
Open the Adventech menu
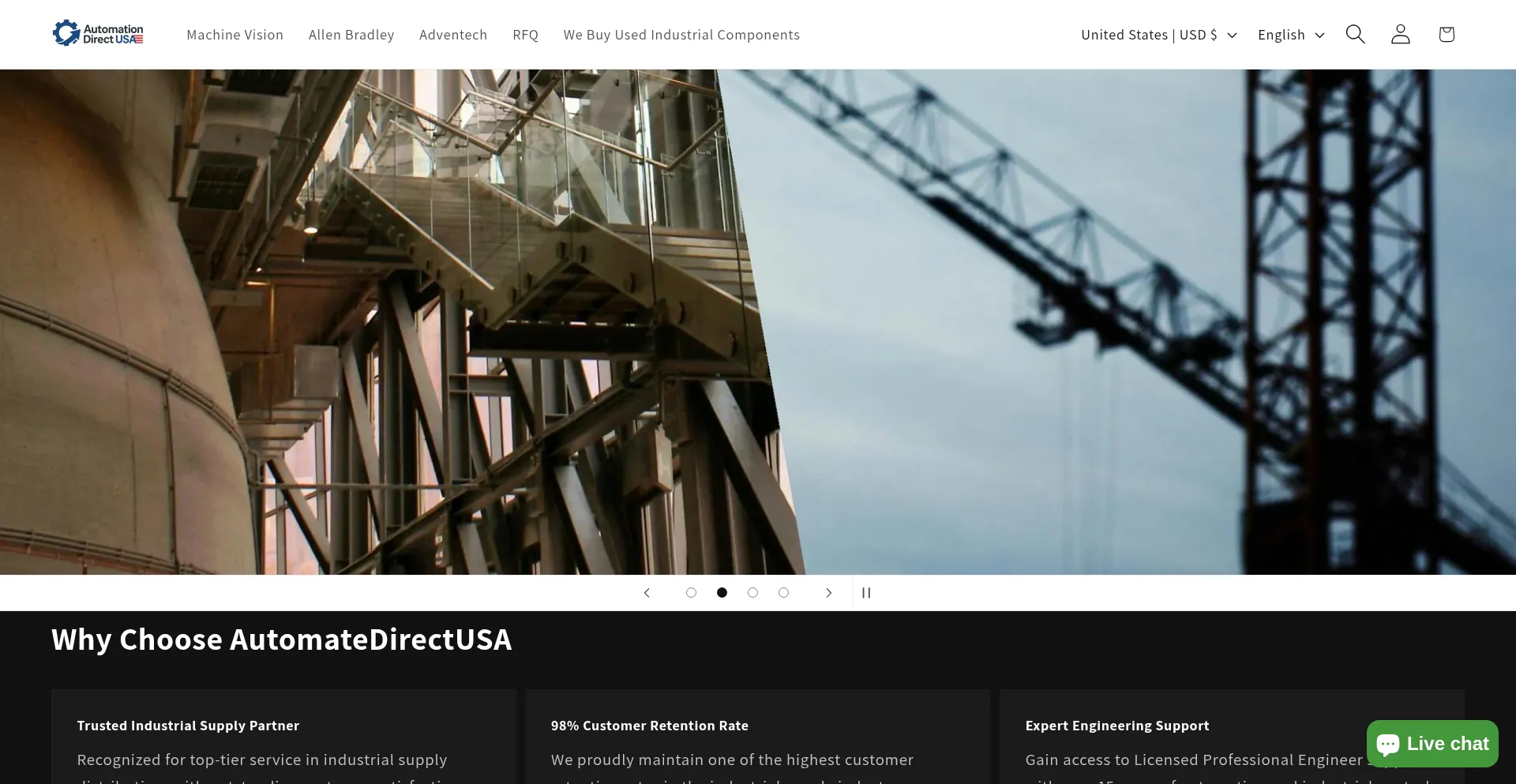click(453, 34)
